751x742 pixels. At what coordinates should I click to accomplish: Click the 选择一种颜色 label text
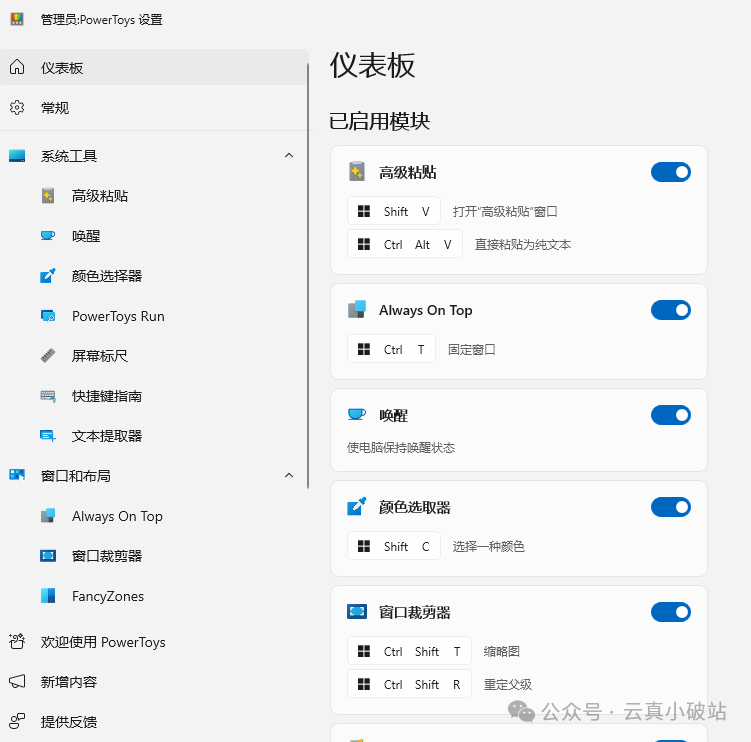[x=488, y=546]
